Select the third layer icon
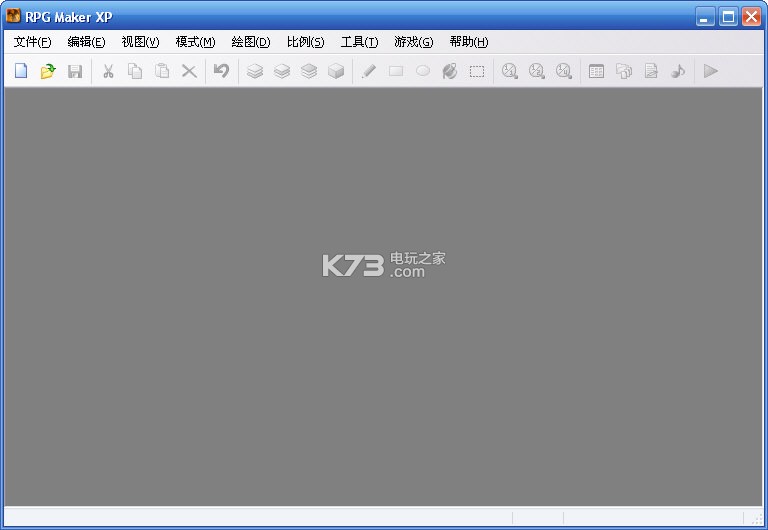 [309, 71]
